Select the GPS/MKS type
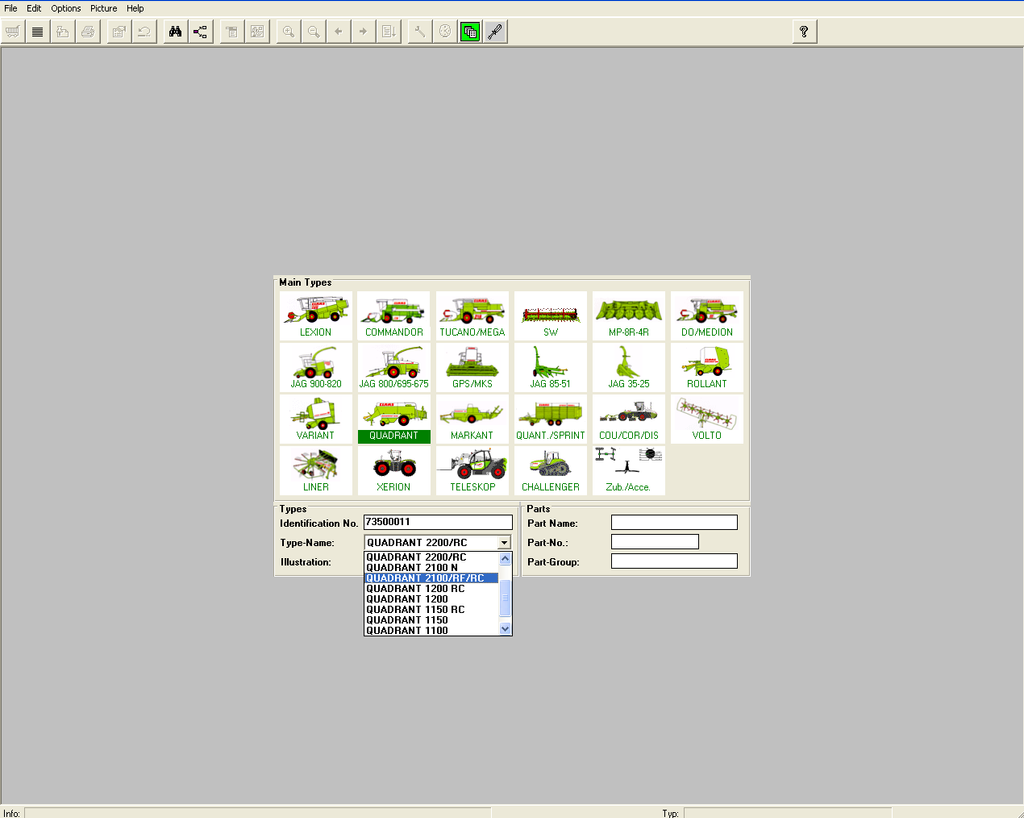The image size is (1024, 818). coord(472,368)
